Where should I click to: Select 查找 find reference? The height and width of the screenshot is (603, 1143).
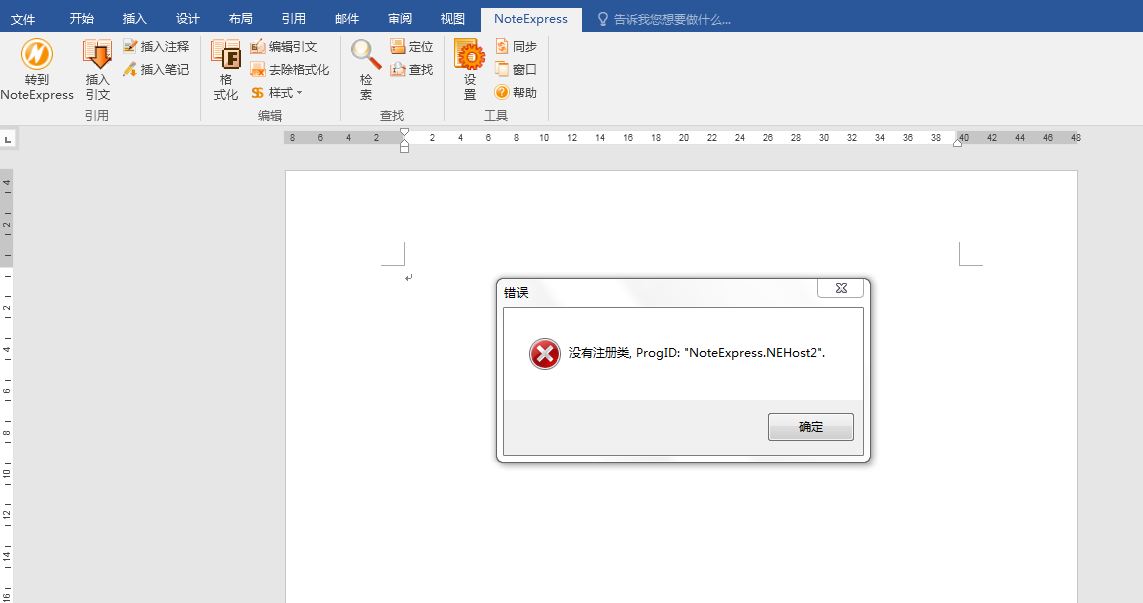pos(412,69)
